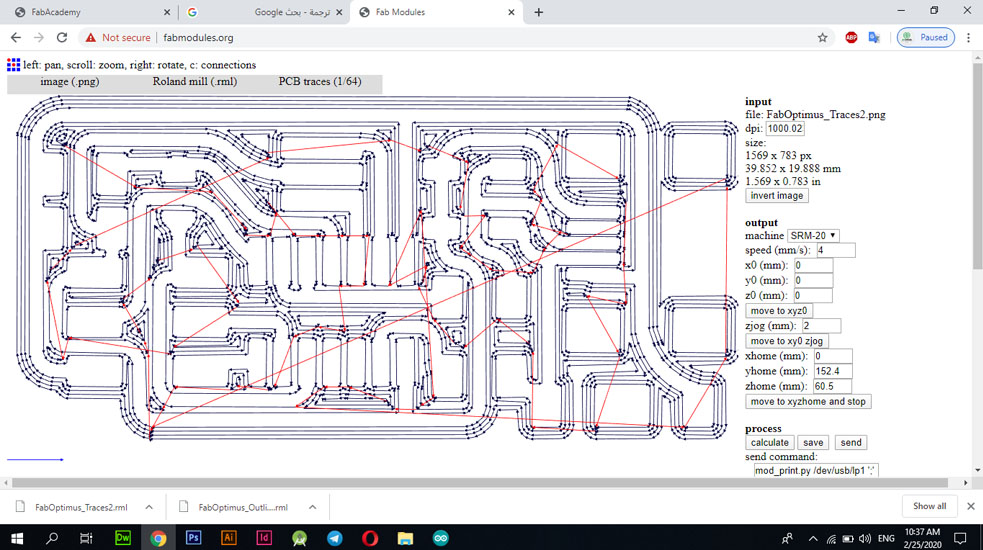The image size is (983, 550).
Task: Click the z0 (mm) input field
Action: point(813,295)
